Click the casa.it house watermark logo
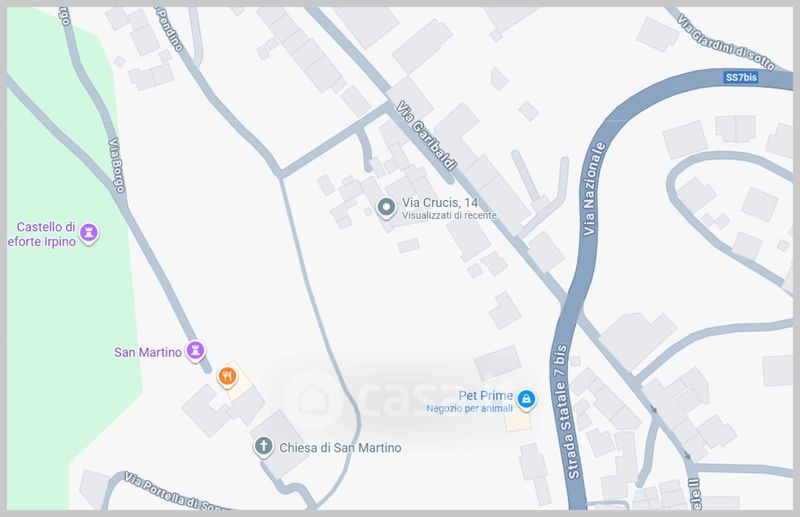Image resolution: width=800 pixels, height=517 pixels. 312,400
